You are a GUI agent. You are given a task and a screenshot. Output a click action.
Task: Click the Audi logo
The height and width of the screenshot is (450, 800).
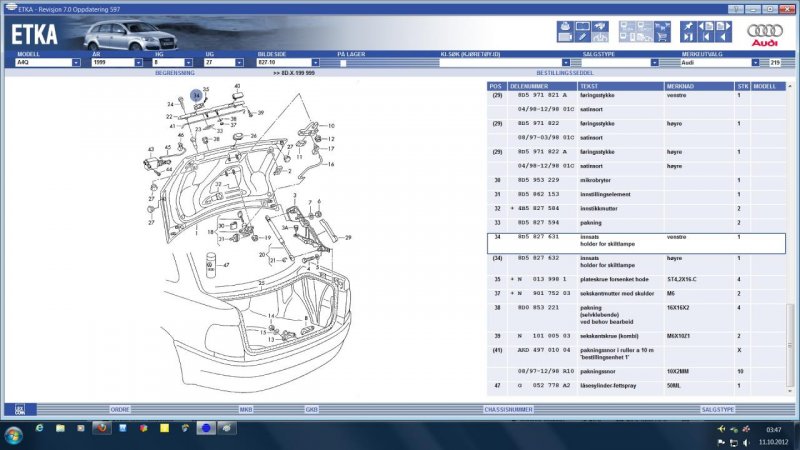[x=765, y=34]
